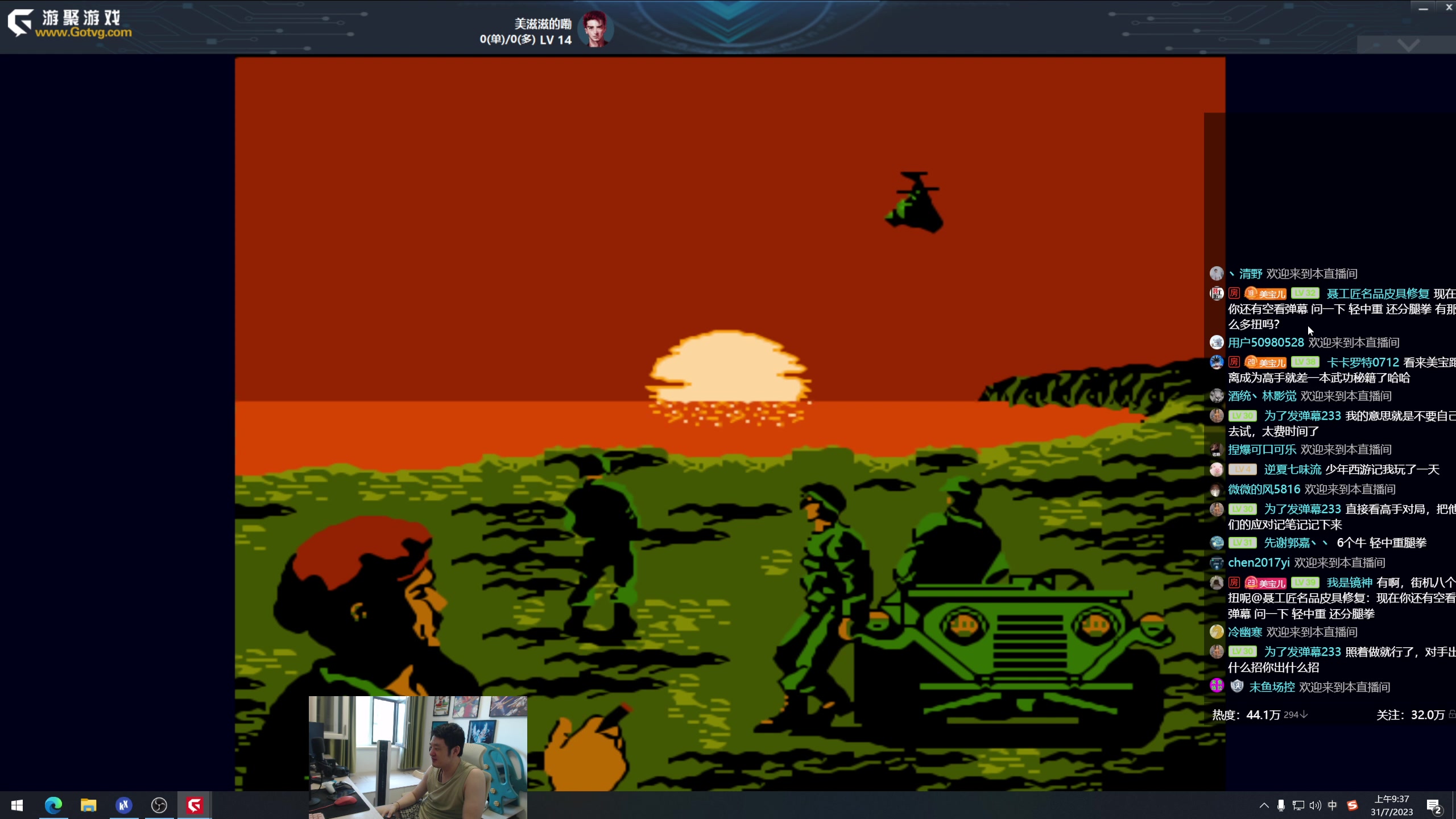This screenshot has width=1456, height=819.
Task: Click the helicopter in the game scene
Action: click(914, 202)
